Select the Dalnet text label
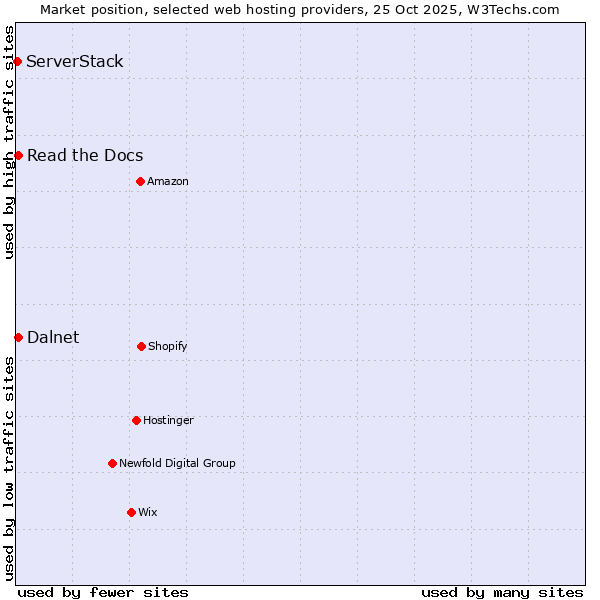 [53, 337]
